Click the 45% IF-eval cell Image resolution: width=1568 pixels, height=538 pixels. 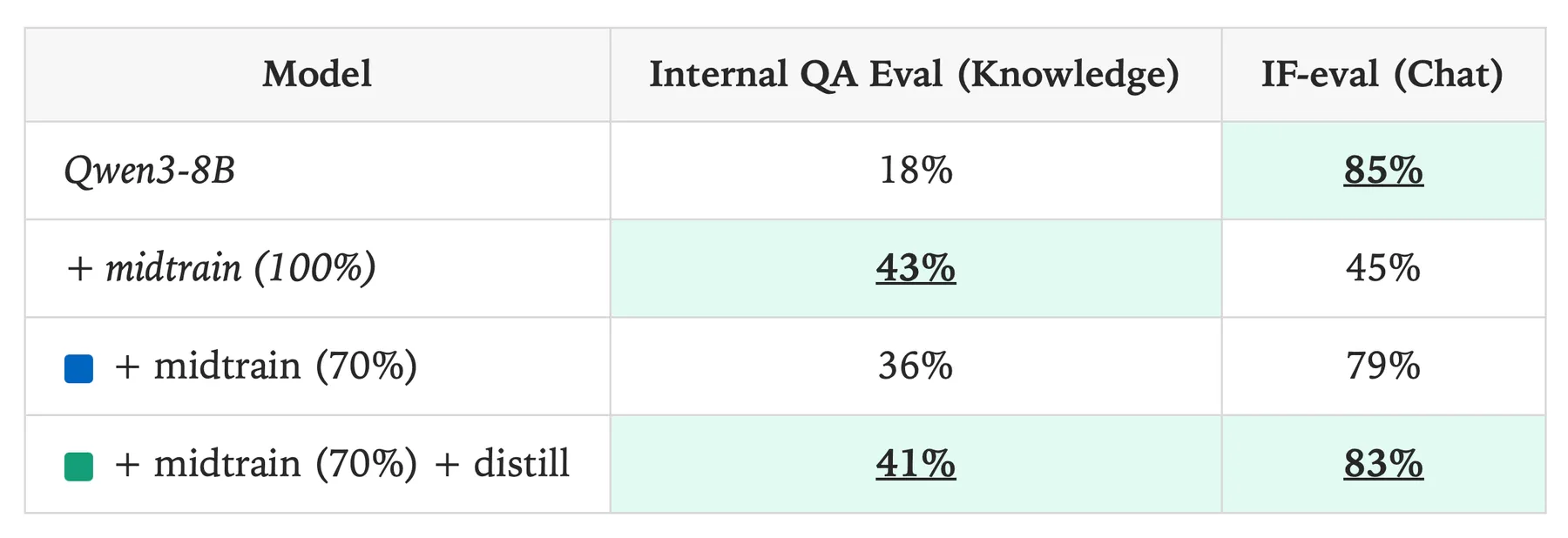pyautogui.click(x=1383, y=268)
